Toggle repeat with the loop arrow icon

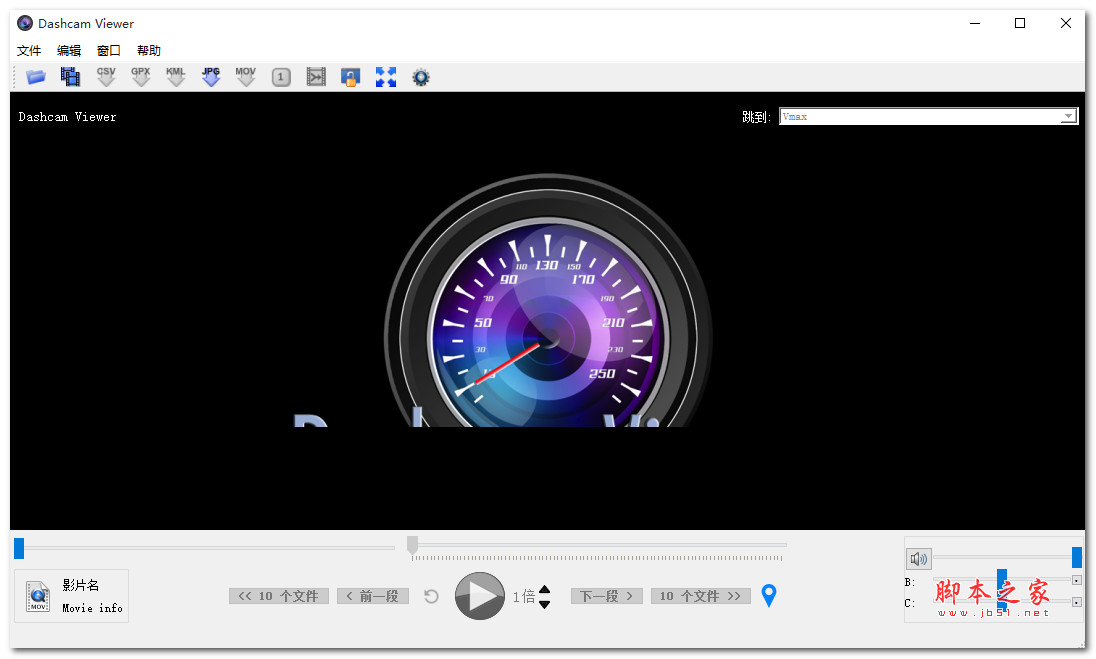pyautogui.click(x=430, y=595)
